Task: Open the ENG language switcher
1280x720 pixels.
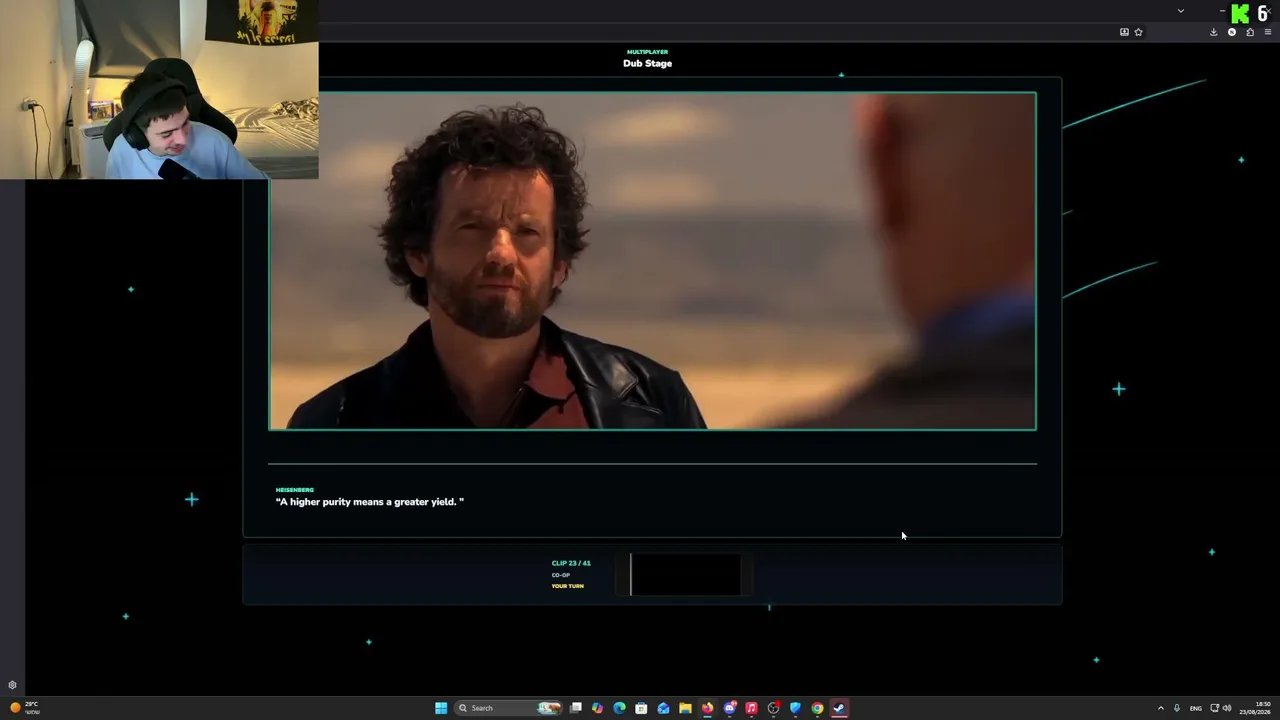Action: click(1195, 708)
